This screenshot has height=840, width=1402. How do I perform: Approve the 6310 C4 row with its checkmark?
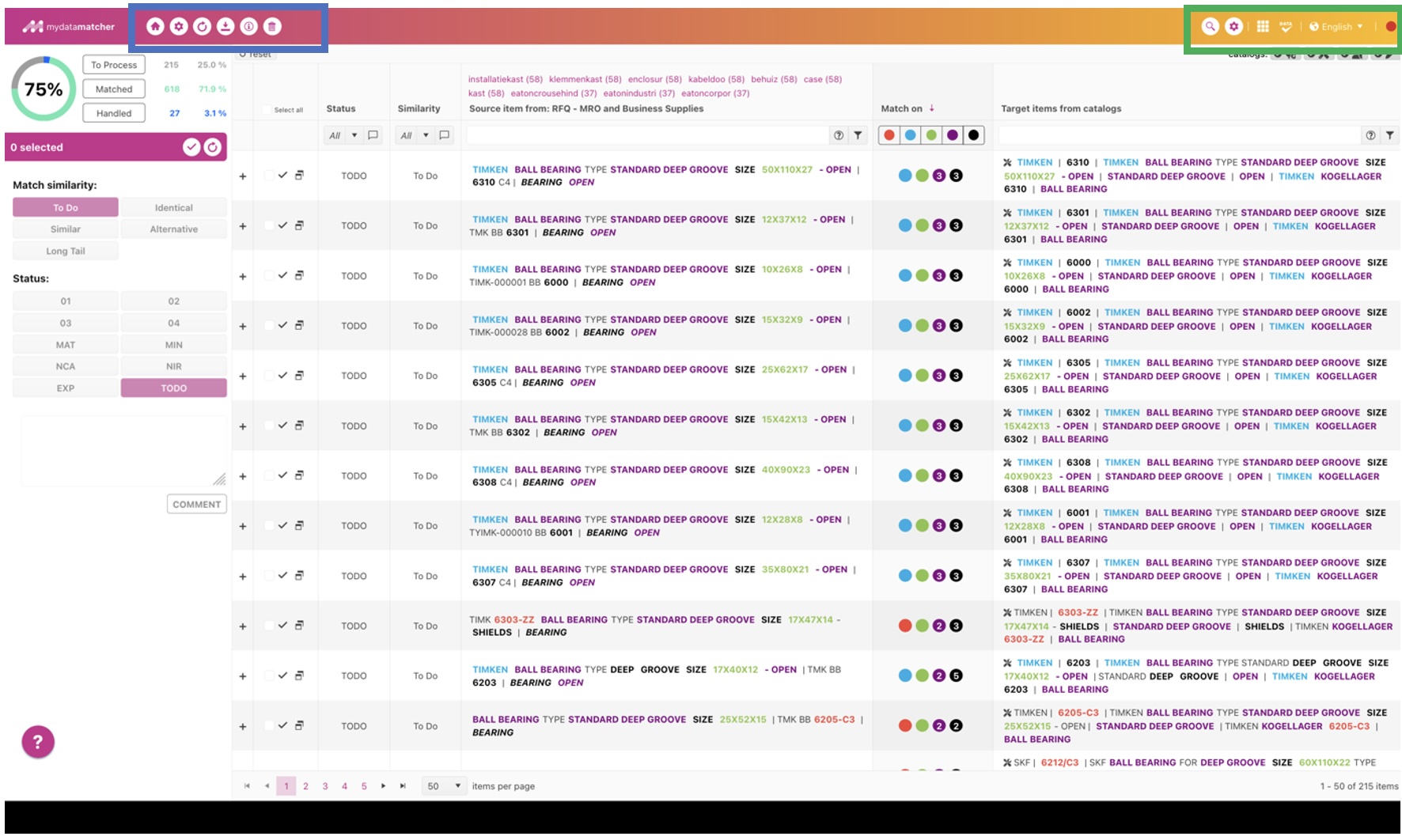pyautogui.click(x=282, y=176)
